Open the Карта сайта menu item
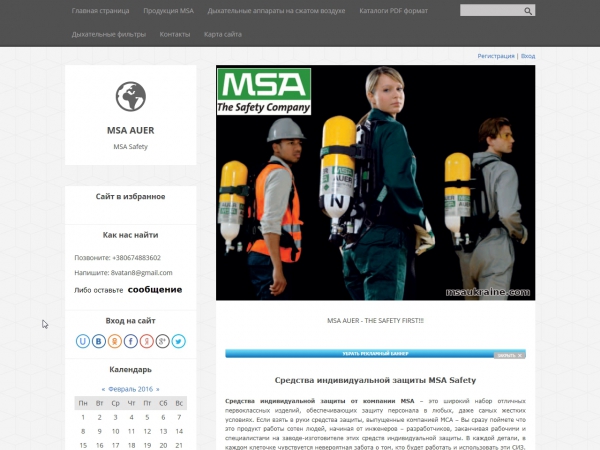 (223, 34)
